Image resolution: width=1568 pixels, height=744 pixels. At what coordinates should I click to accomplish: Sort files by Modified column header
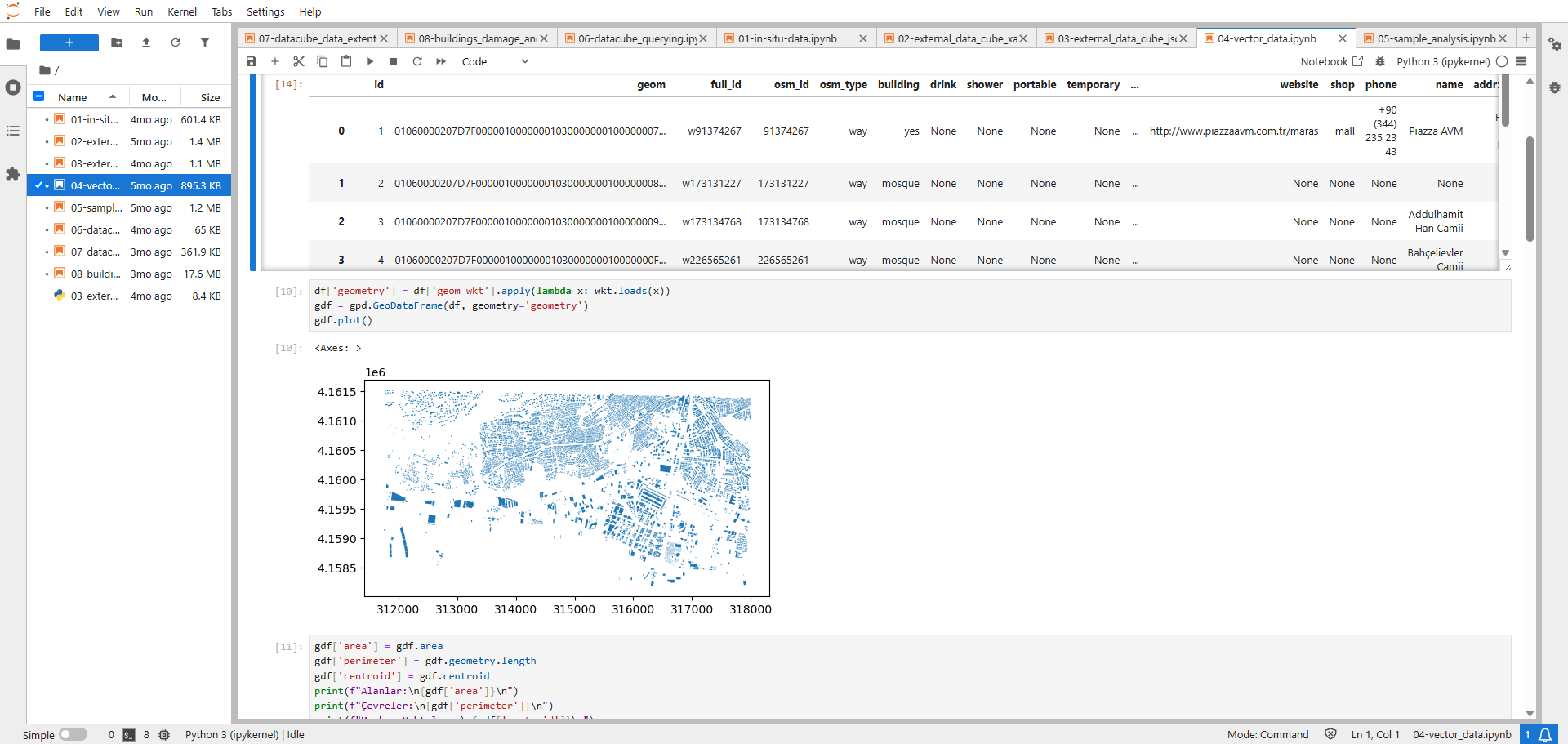pos(154,97)
